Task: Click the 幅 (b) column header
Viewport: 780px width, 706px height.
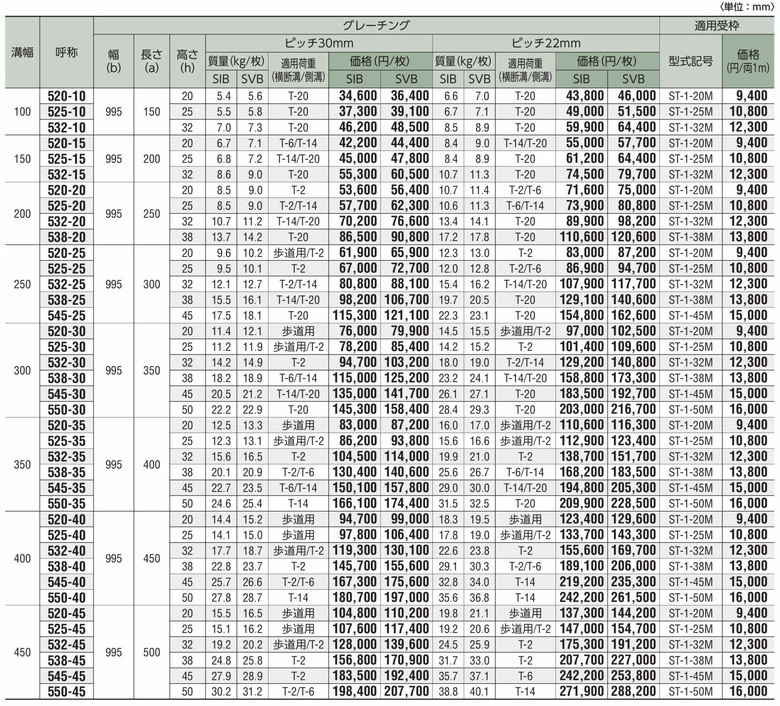Action: (114, 61)
